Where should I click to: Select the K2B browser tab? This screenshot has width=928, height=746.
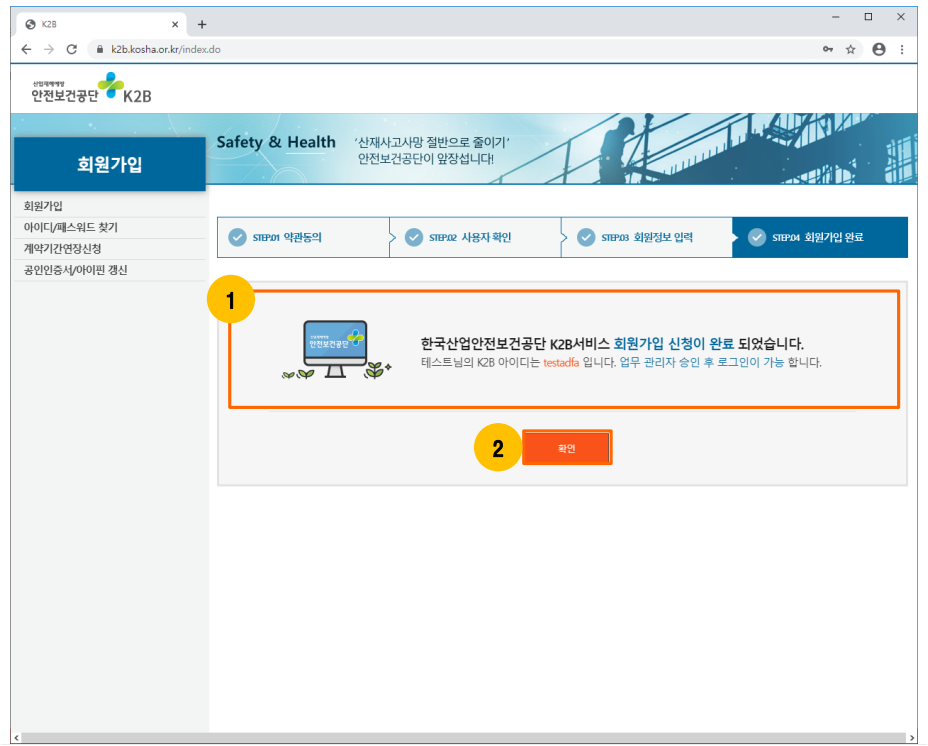coord(101,24)
